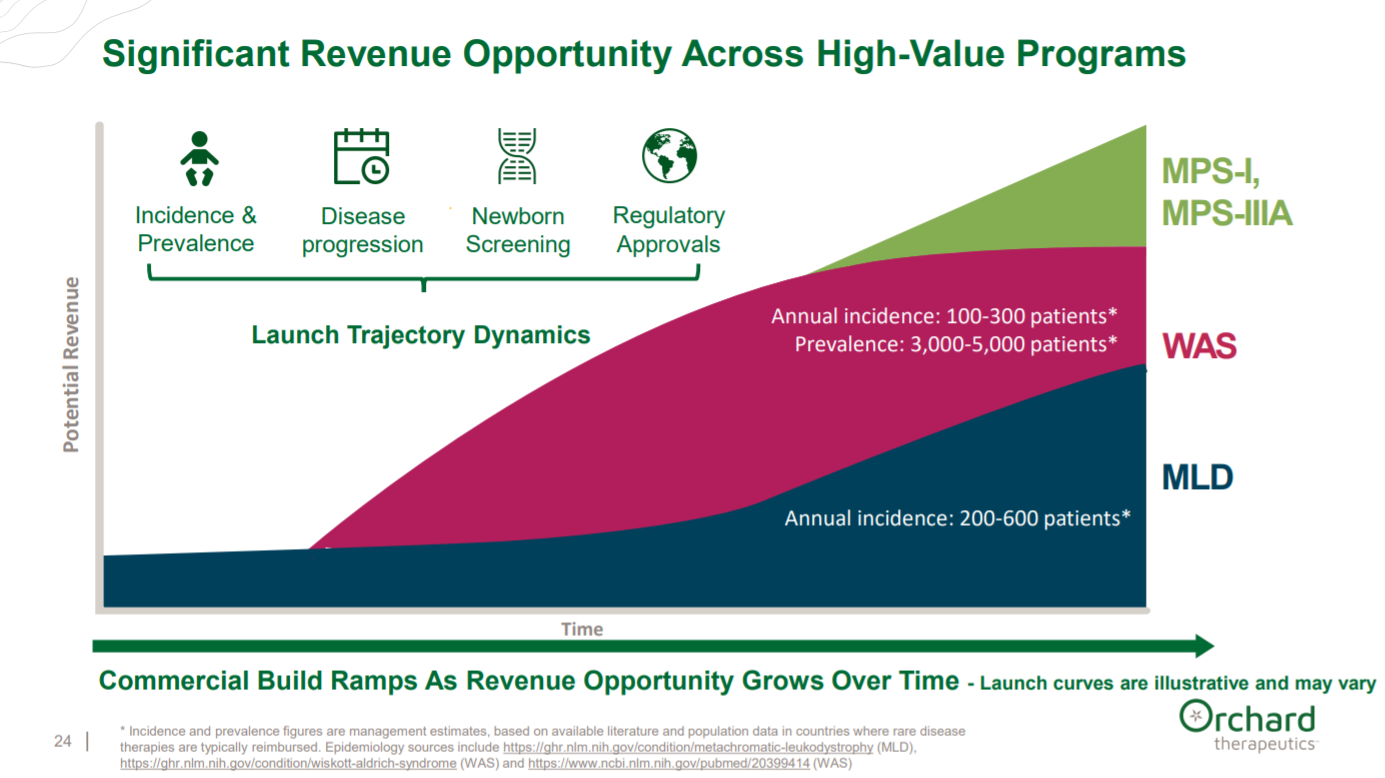Screen dimensions: 1385x778
Task: Click the 'WAS' program label
Action: click(x=1199, y=347)
